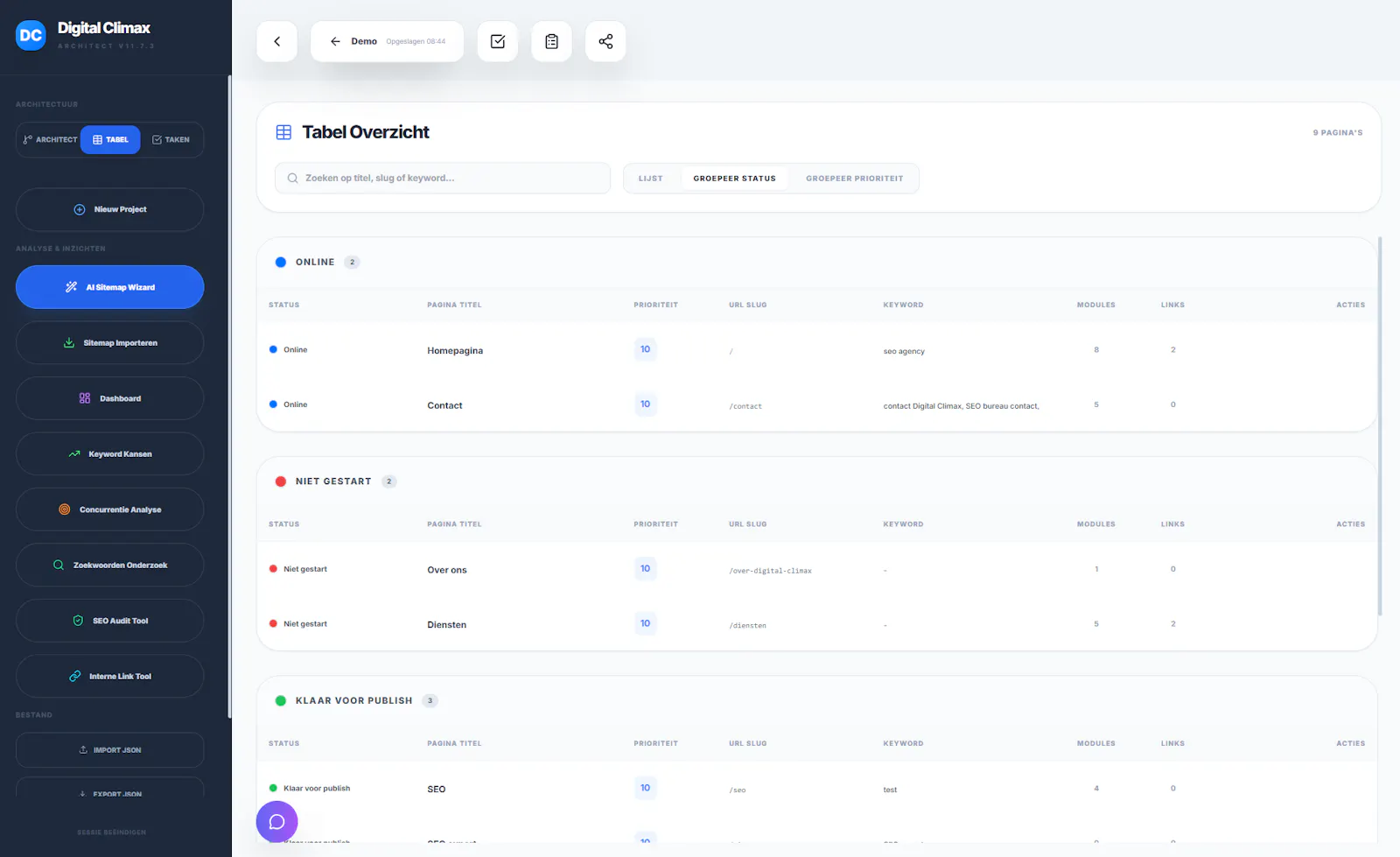Click Klaar voor publish status of SEO row
This screenshot has width=1400, height=857.
[x=310, y=788]
